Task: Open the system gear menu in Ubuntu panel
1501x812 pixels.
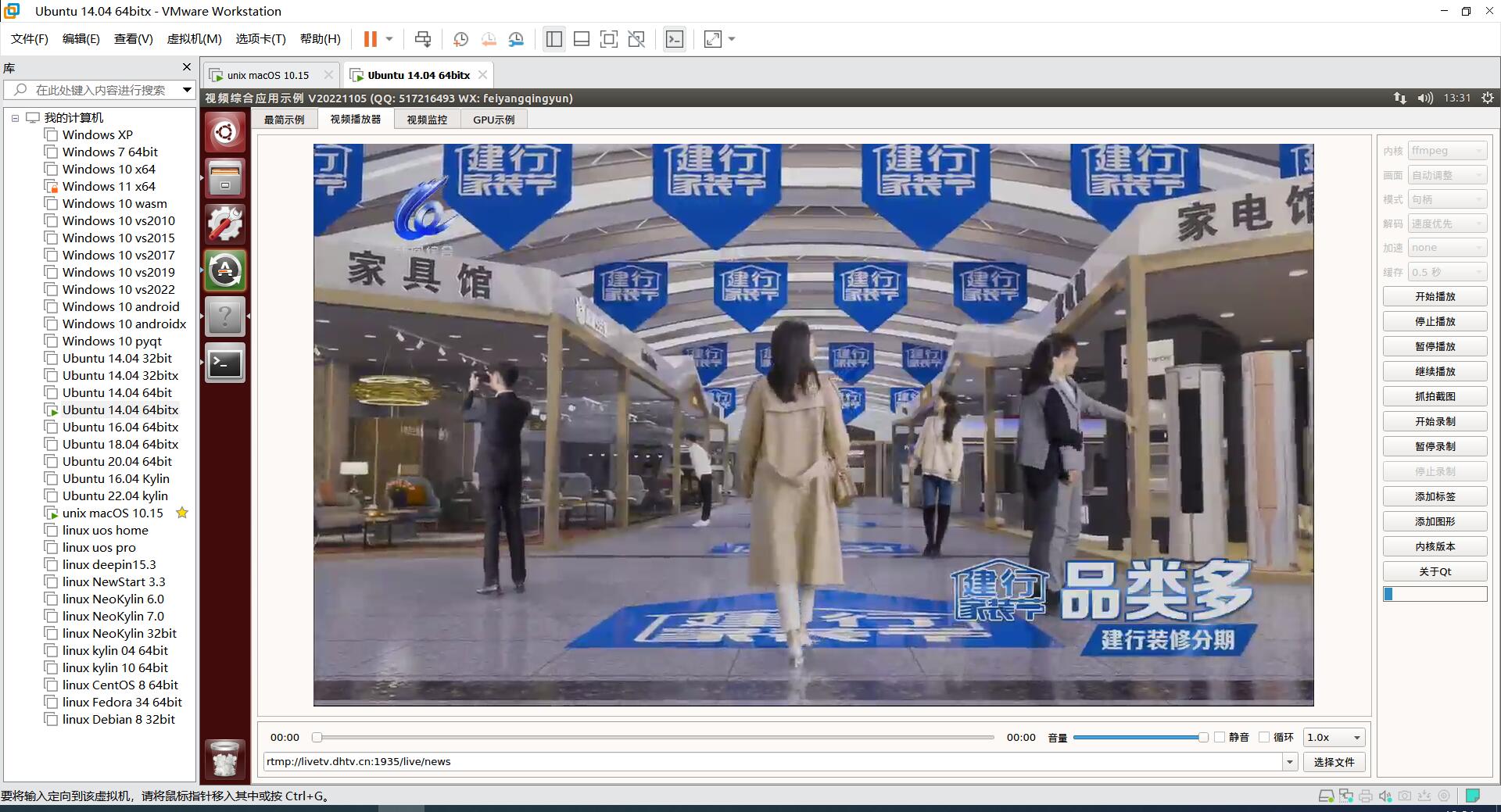Action: coord(1487,98)
